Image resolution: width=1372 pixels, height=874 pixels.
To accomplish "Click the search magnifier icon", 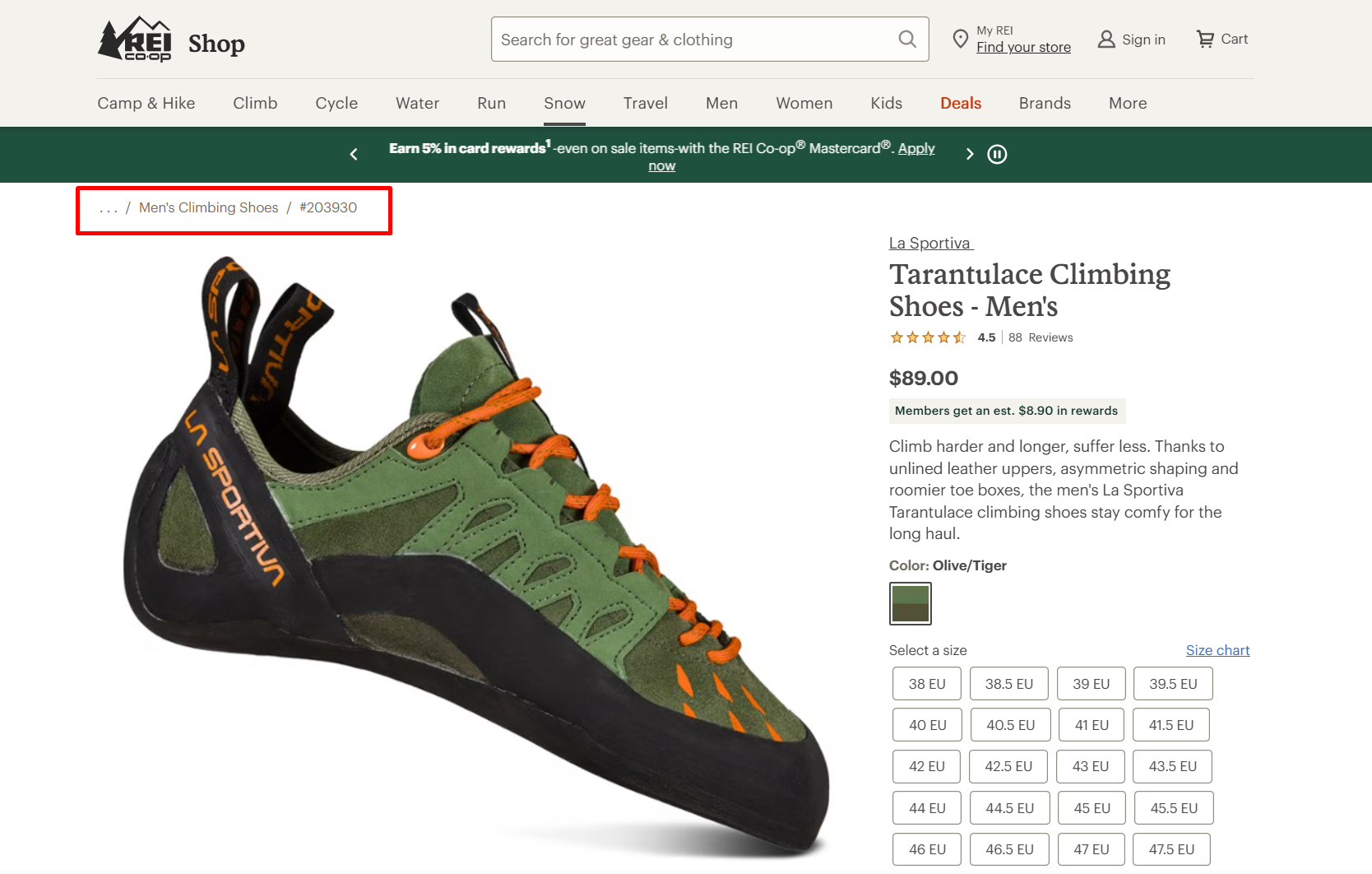I will coord(906,40).
